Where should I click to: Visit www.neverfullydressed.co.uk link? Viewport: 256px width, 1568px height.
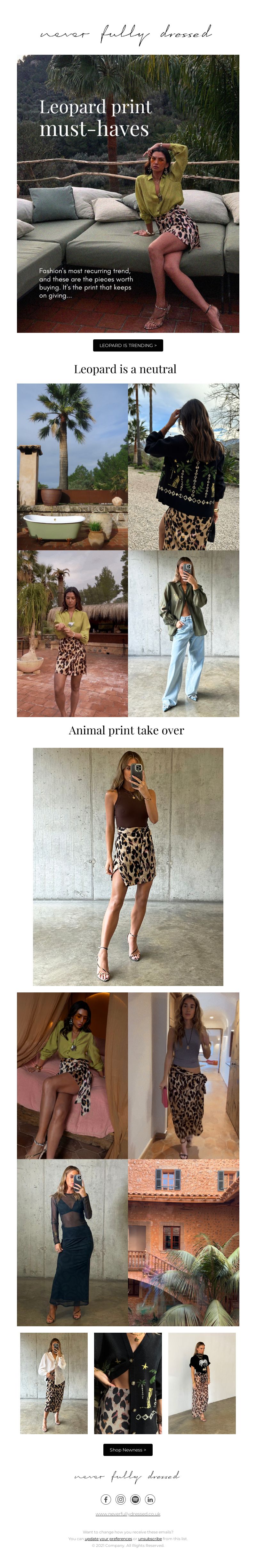click(x=128, y=1513)
